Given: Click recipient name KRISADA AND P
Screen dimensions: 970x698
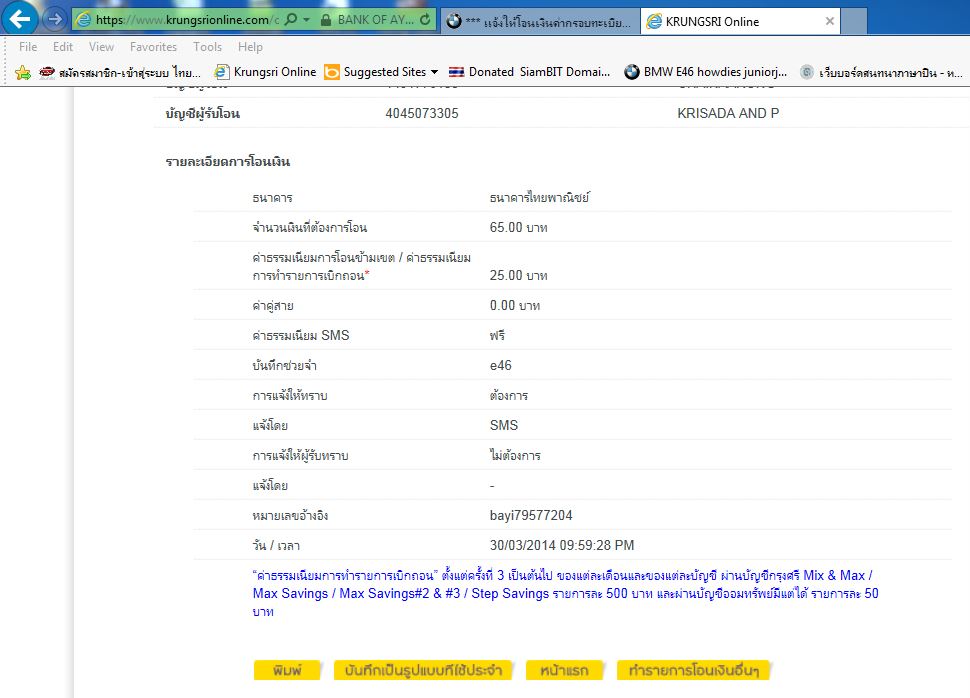Looking at the screenshot, I should tap(728, 113).
